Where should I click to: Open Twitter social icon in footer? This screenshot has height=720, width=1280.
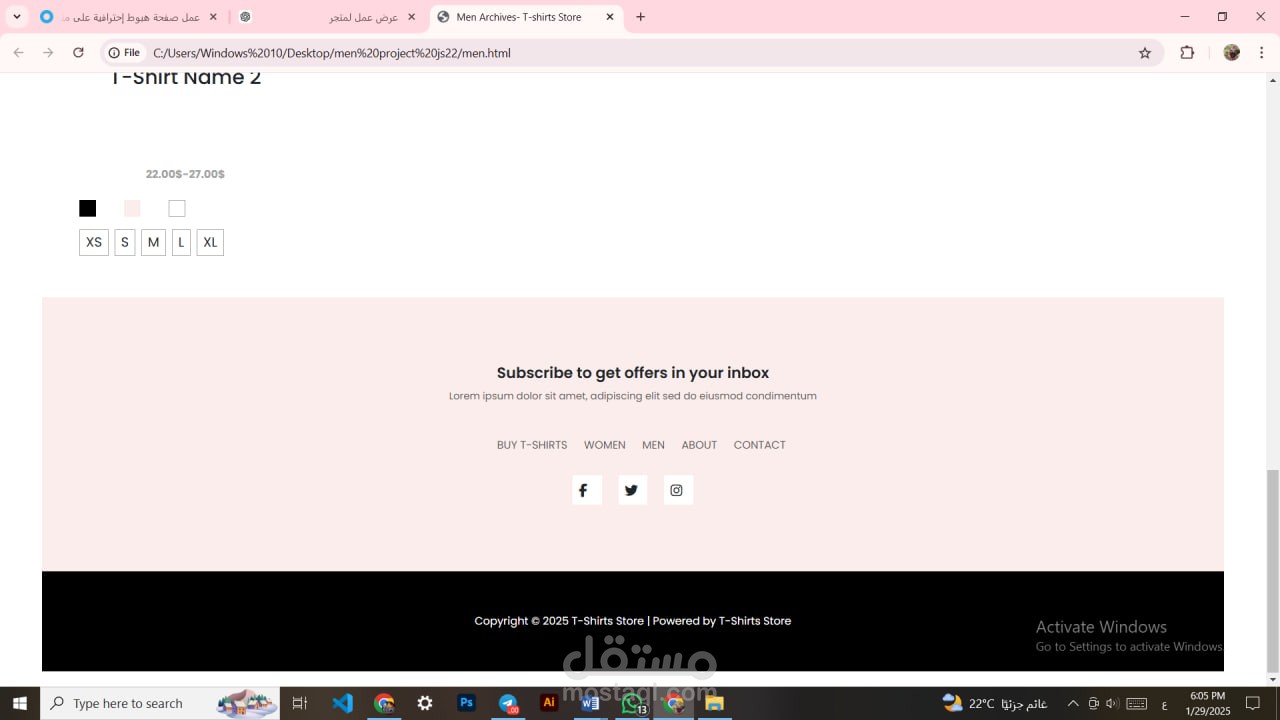[x=632, y=490]
